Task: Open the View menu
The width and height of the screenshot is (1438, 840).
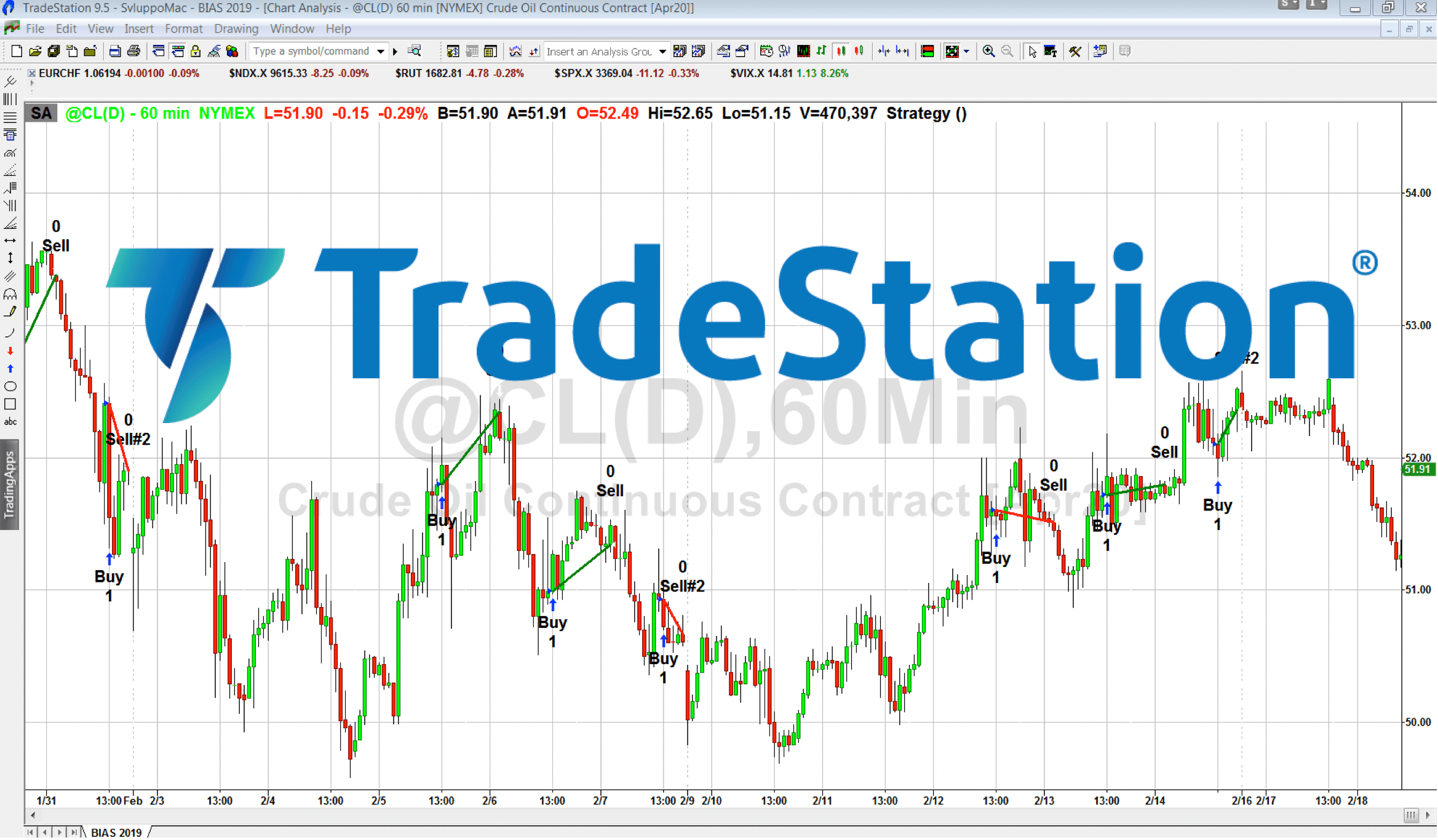Action: click(100, 29)
